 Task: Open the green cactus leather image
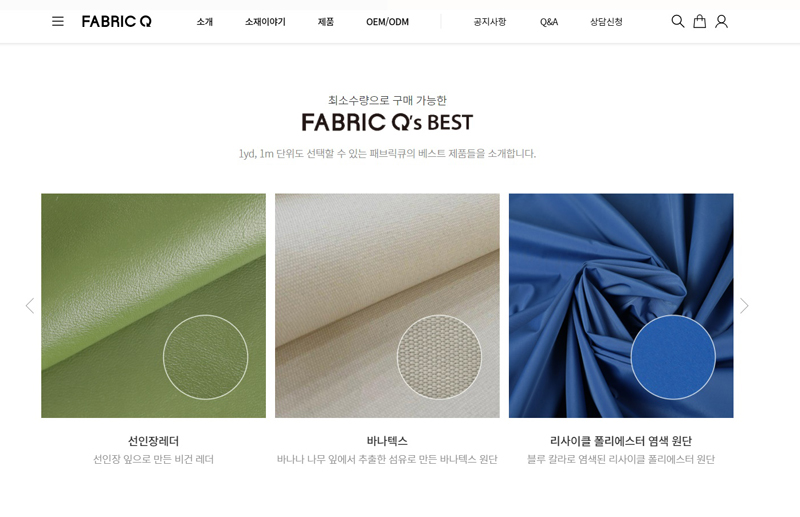point(154,306)
